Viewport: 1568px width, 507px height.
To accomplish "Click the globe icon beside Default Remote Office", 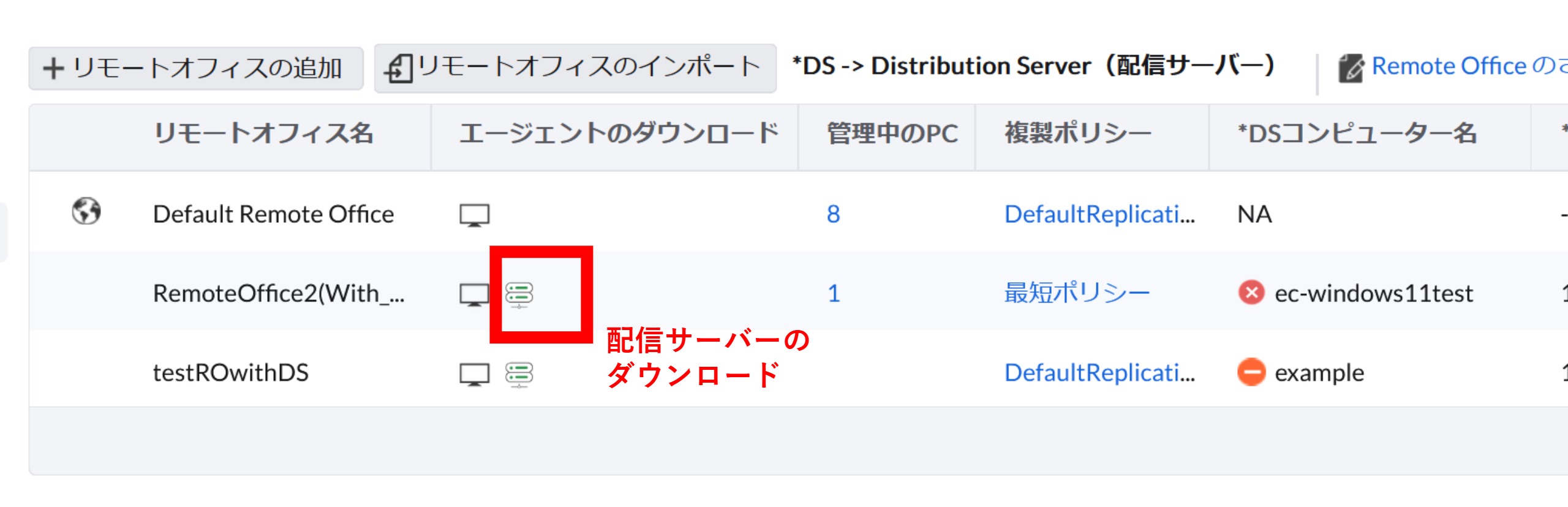I will point(86,212).
